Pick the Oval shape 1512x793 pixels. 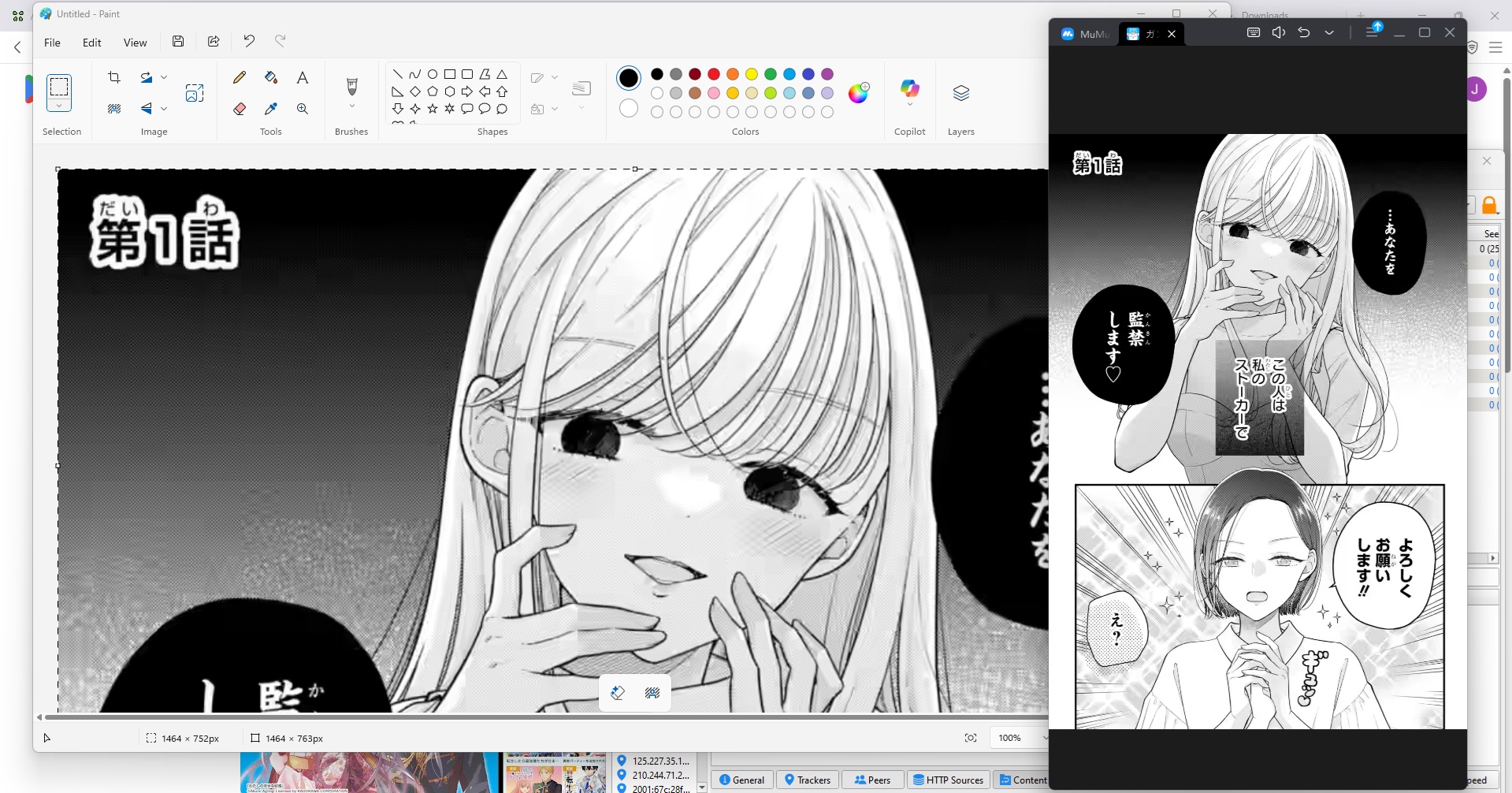pos(433,74)
